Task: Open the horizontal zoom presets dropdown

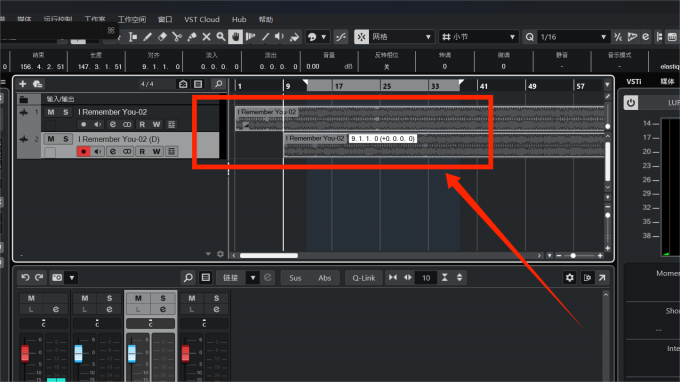Action: tap(549, 256)
